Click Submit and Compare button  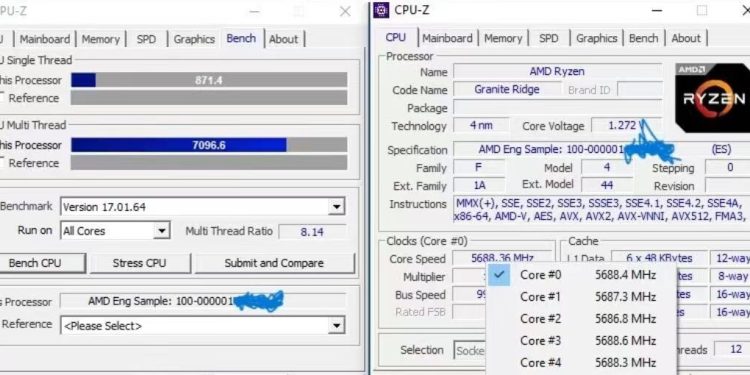click(274, 263)
